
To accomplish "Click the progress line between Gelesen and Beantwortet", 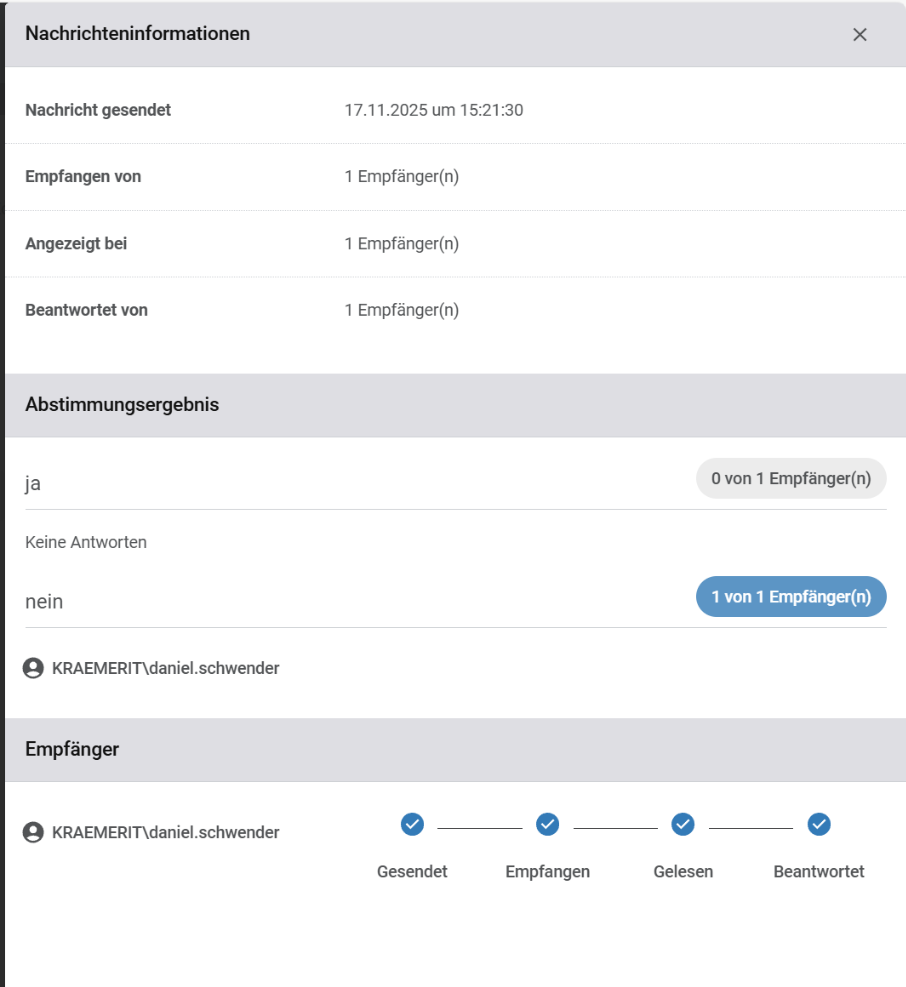I will [x=751, y=825].
